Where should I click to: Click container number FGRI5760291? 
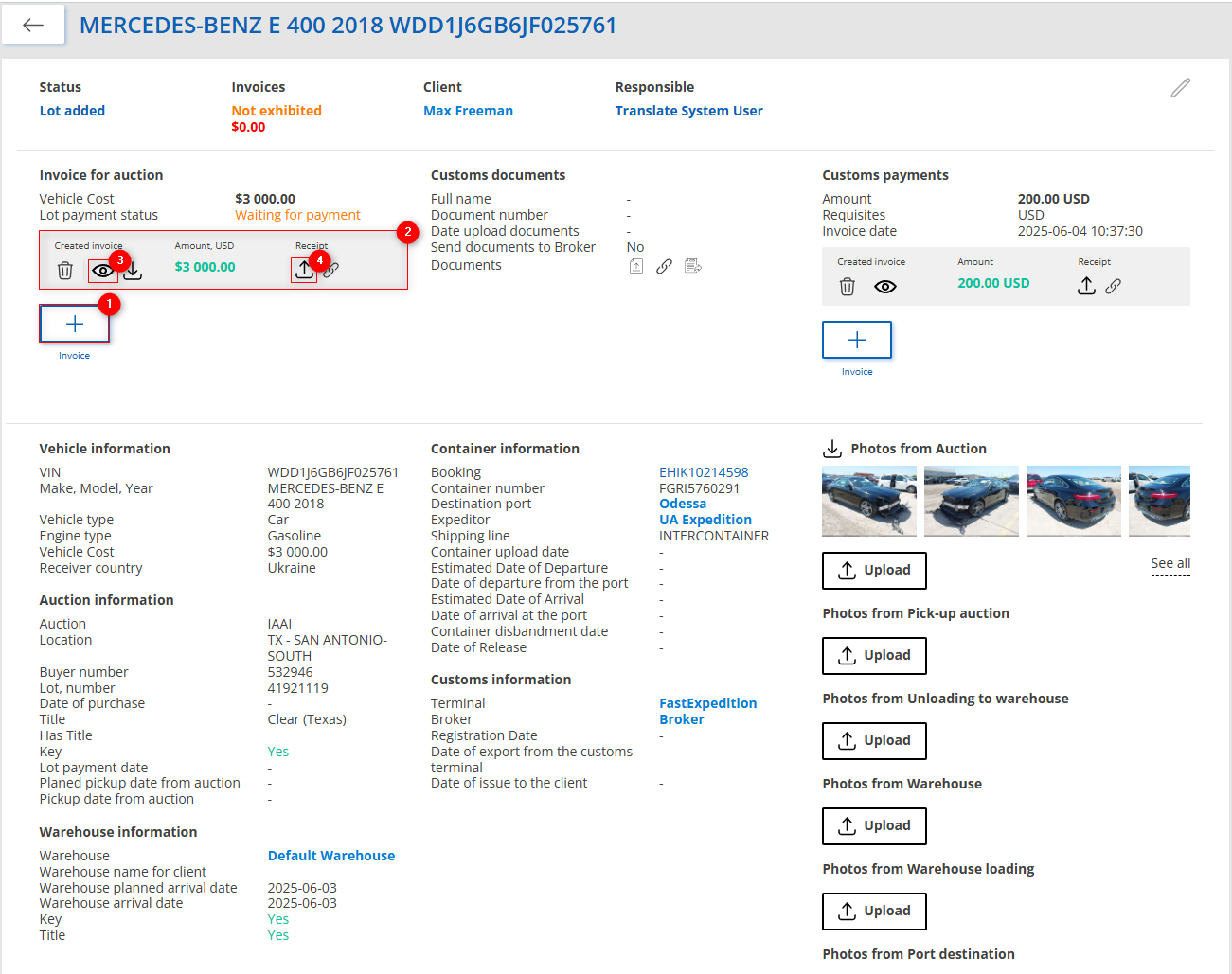point(700,488)
